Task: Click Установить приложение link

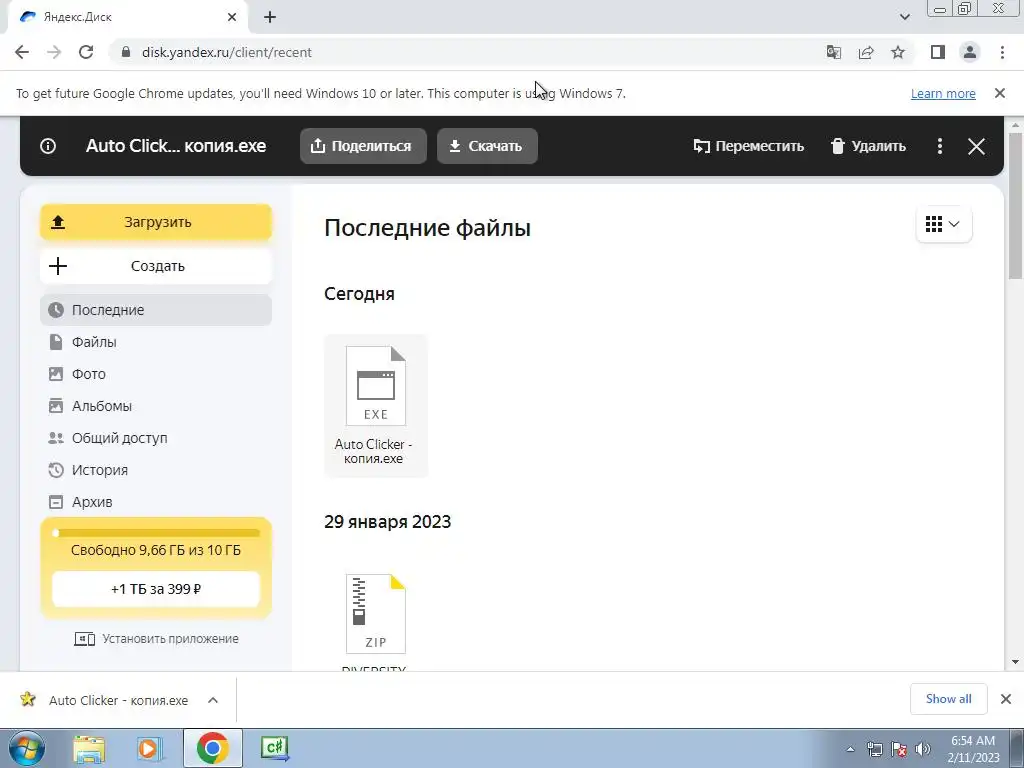Action: (157, 639)
